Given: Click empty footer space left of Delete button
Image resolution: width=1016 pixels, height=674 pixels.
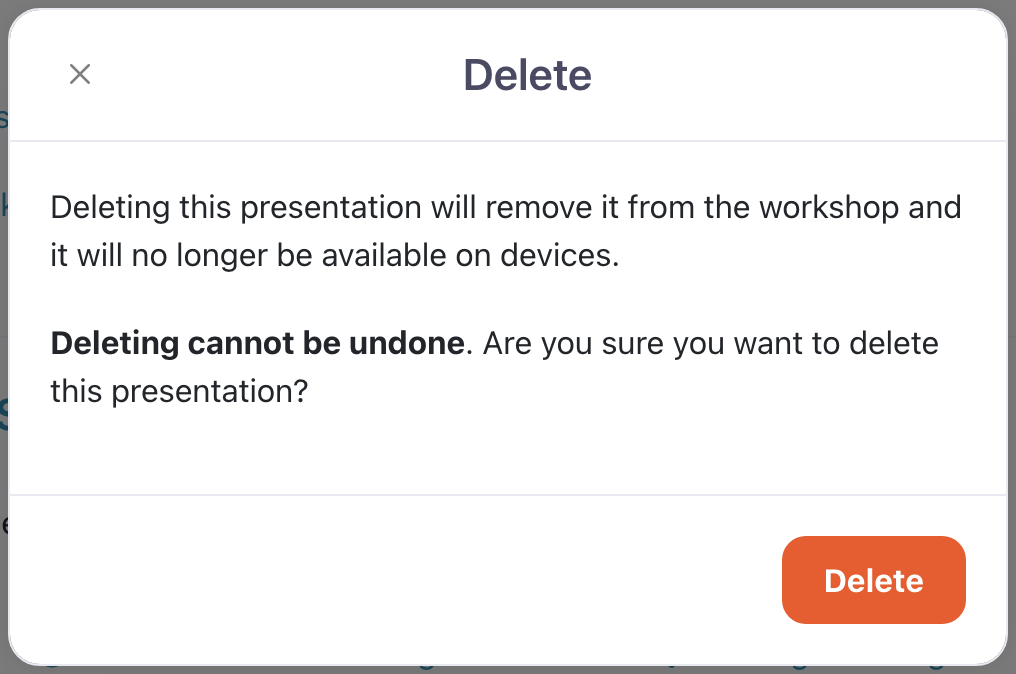Looking at the screenshot, I should tap(400, 580).
